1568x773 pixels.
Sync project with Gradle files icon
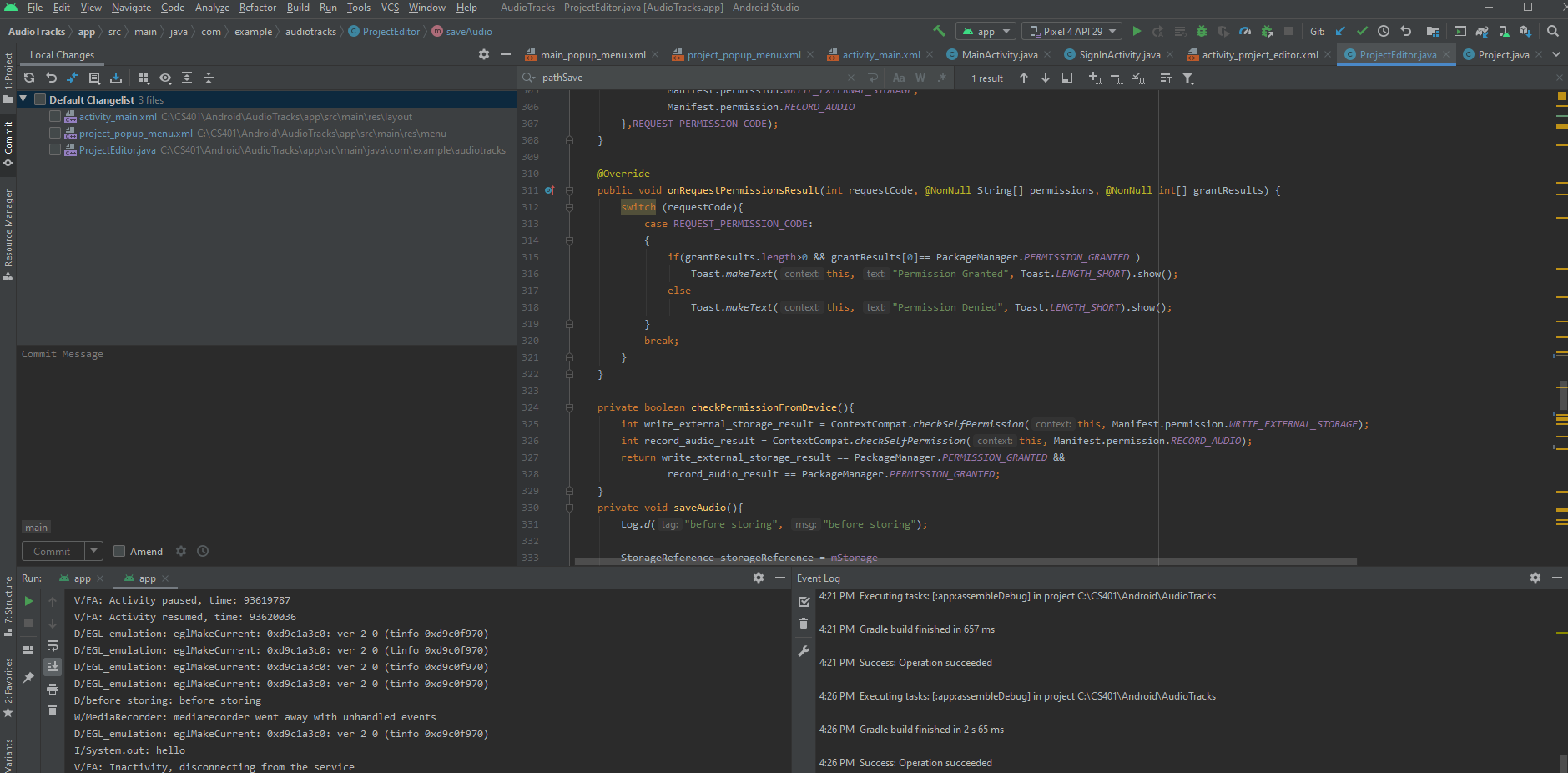point(1482,31)
